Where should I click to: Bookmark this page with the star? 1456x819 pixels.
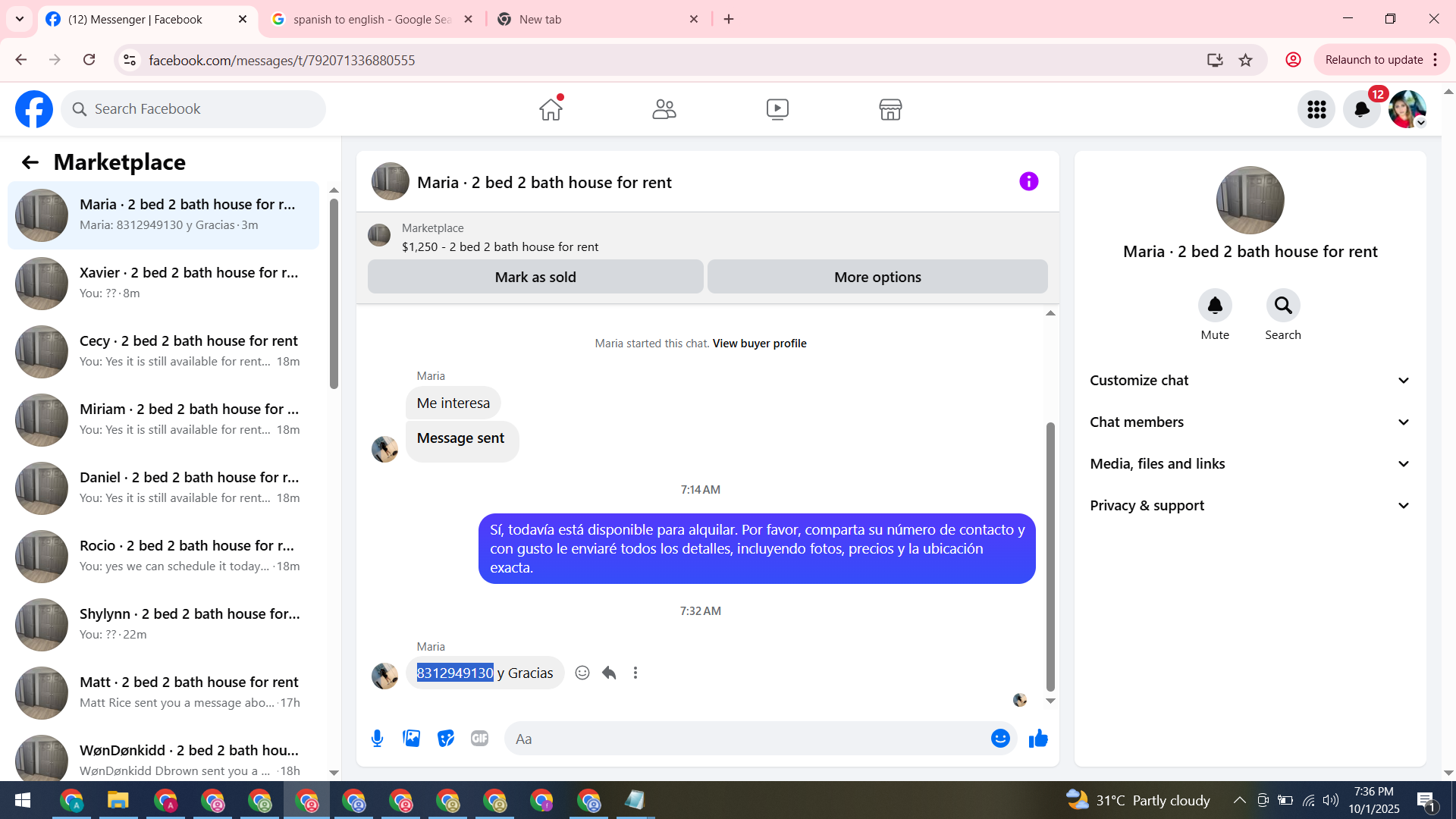[x=1245, y=60]
